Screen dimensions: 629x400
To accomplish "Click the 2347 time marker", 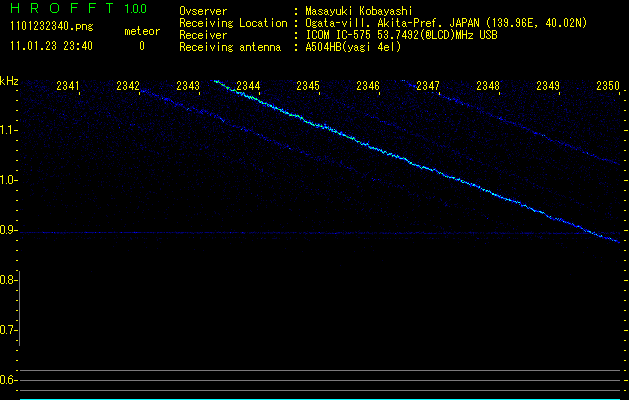I will [428, 86].
